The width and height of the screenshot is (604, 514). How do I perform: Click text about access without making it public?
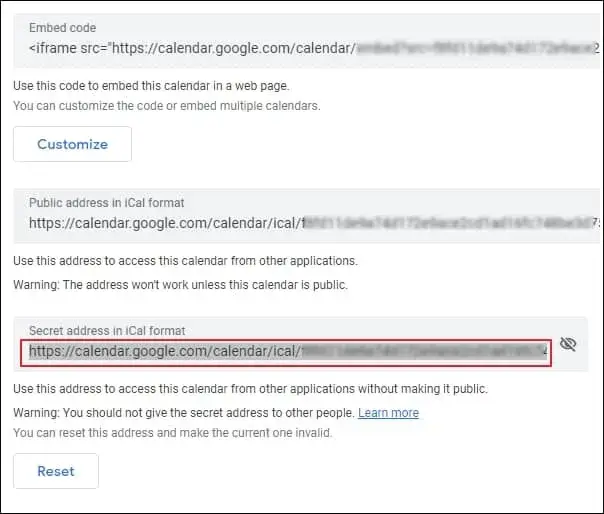pyautogui.click(x=250, y=389)
